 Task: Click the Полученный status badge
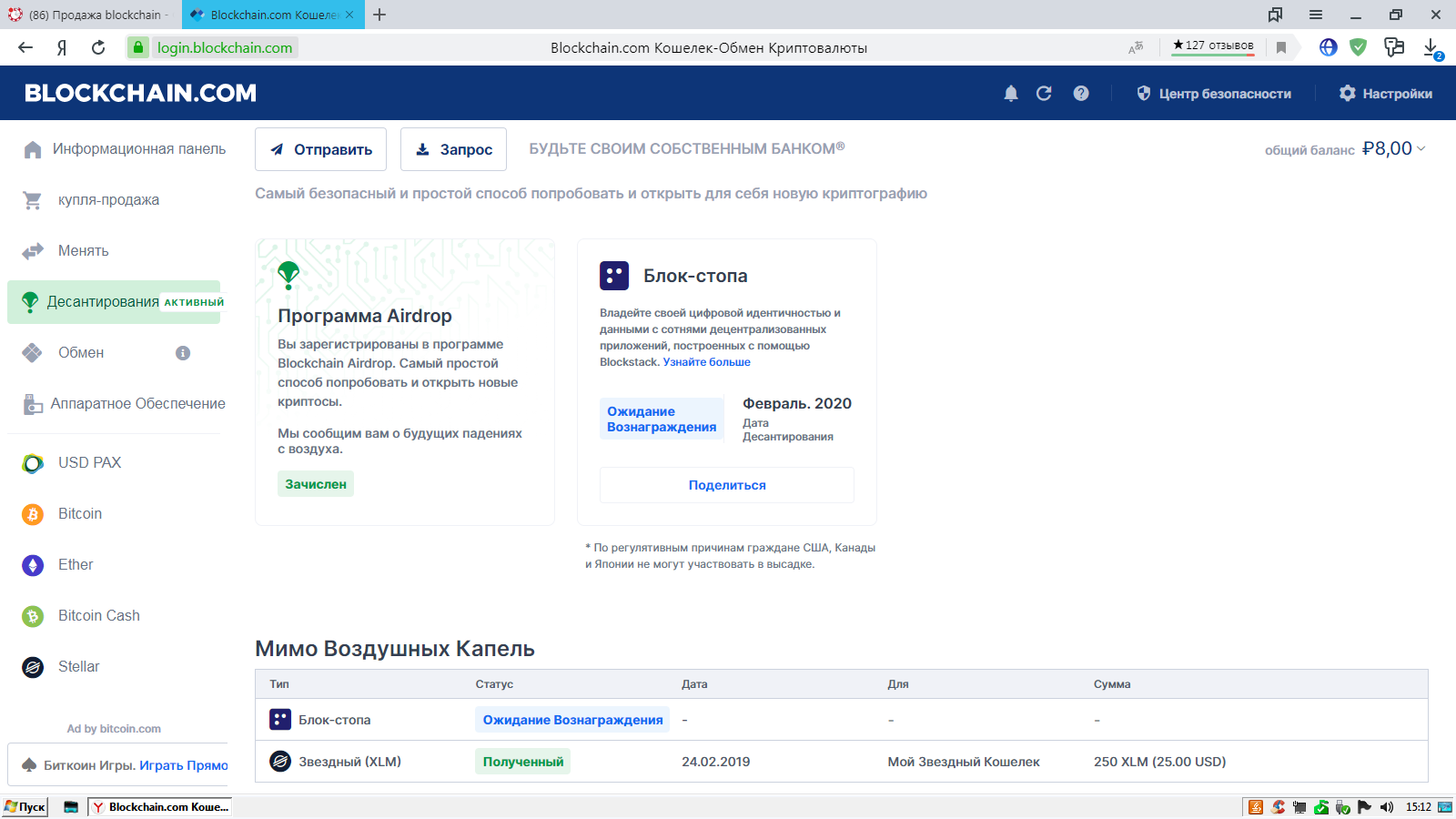pos(523,762)
